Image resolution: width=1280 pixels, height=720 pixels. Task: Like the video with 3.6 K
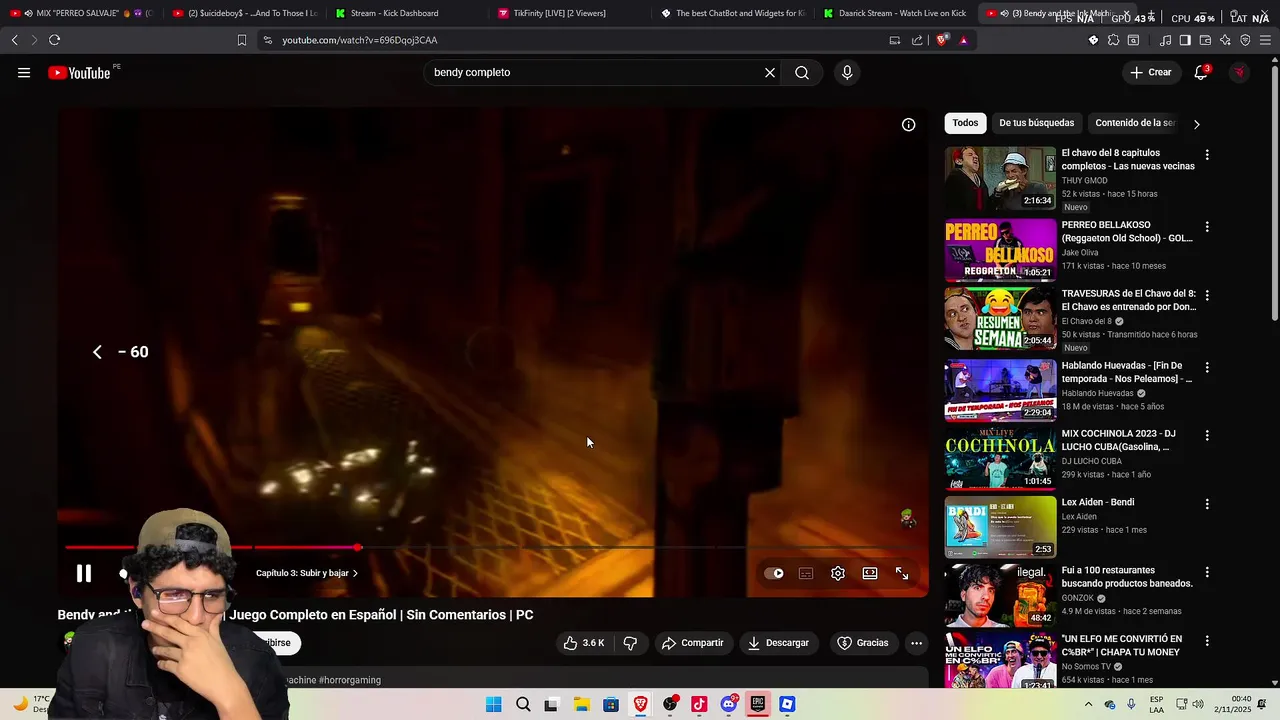(x=584, y=643)
